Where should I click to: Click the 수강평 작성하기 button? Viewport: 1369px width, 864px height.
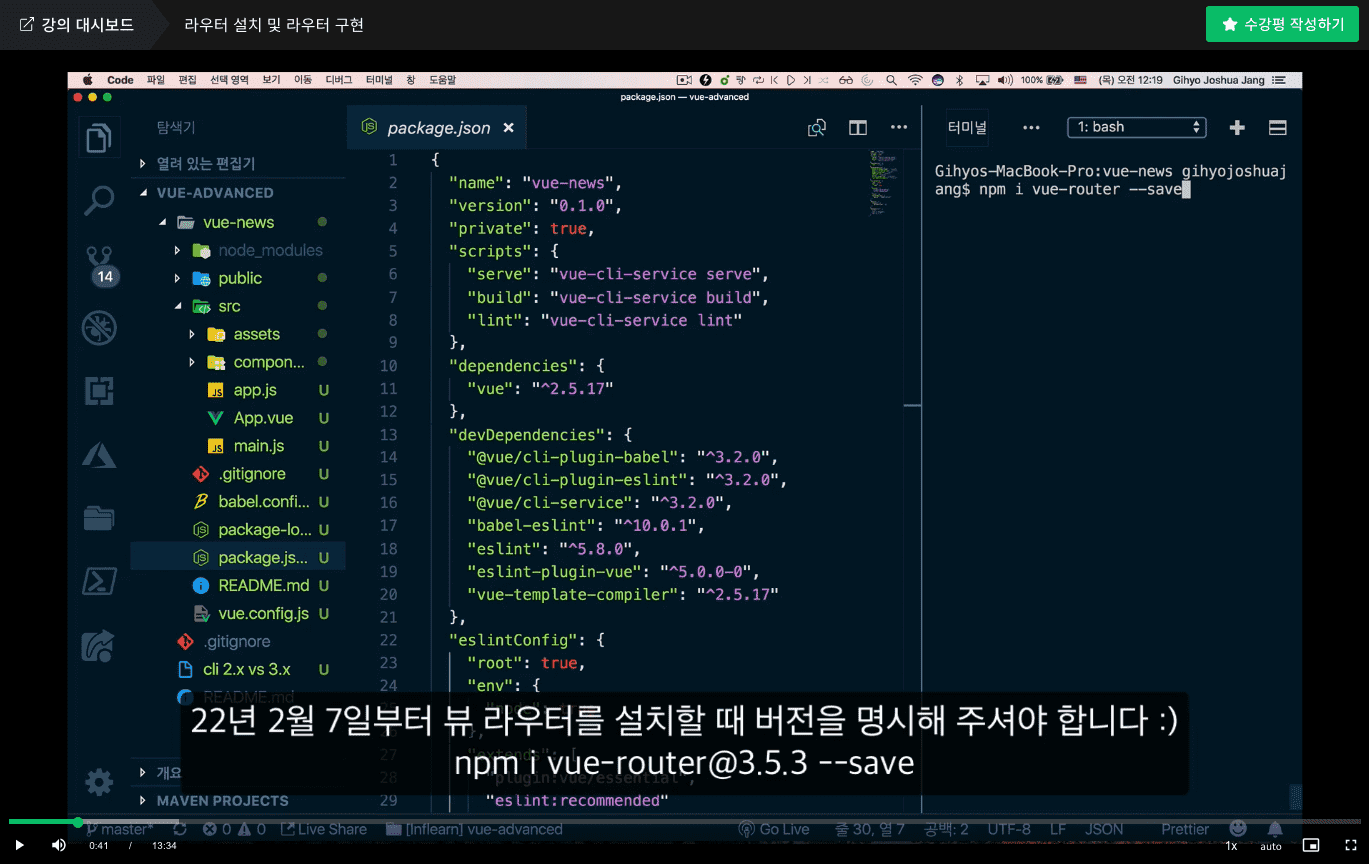tap(1282, 24)
